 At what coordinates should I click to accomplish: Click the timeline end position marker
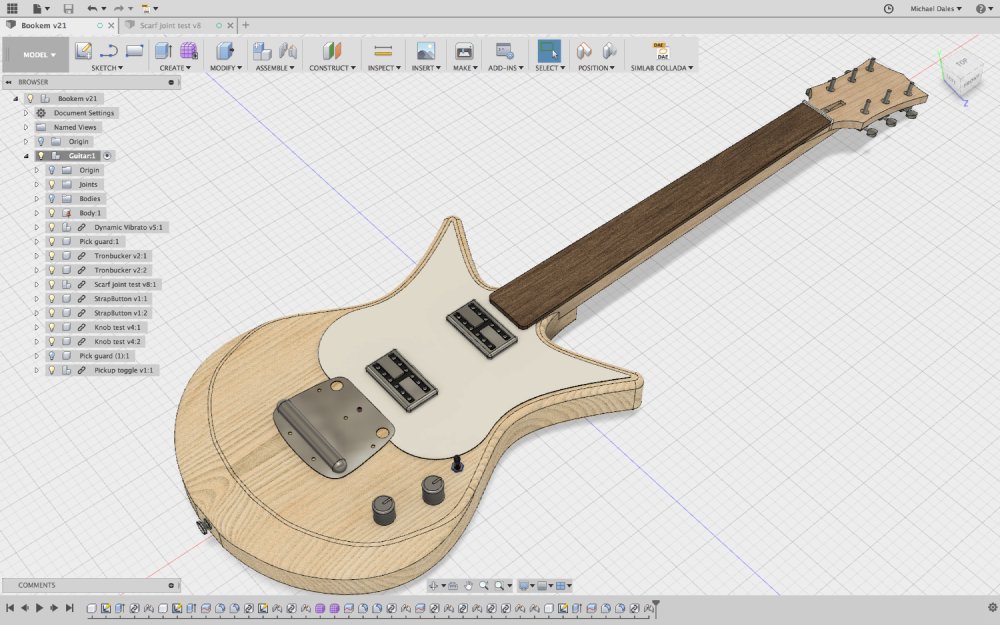click(x=655, y=608)
